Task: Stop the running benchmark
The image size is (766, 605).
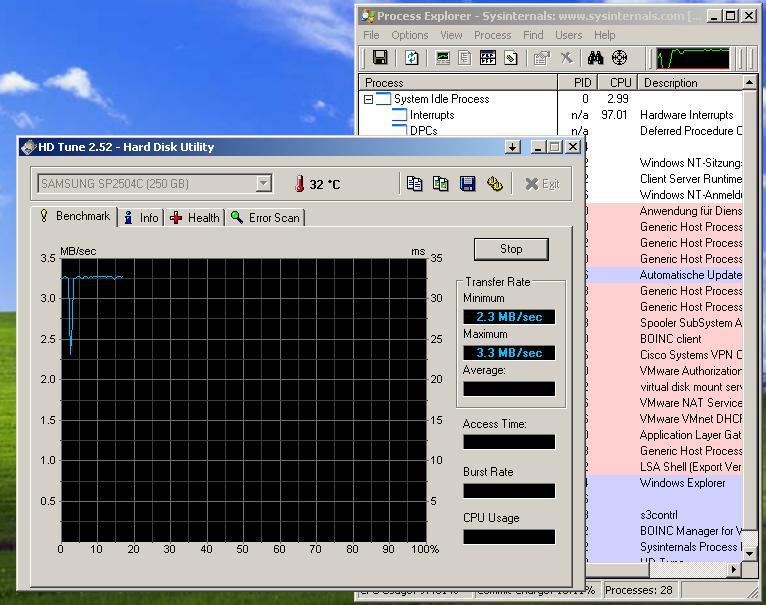Action: click(511, 249)
